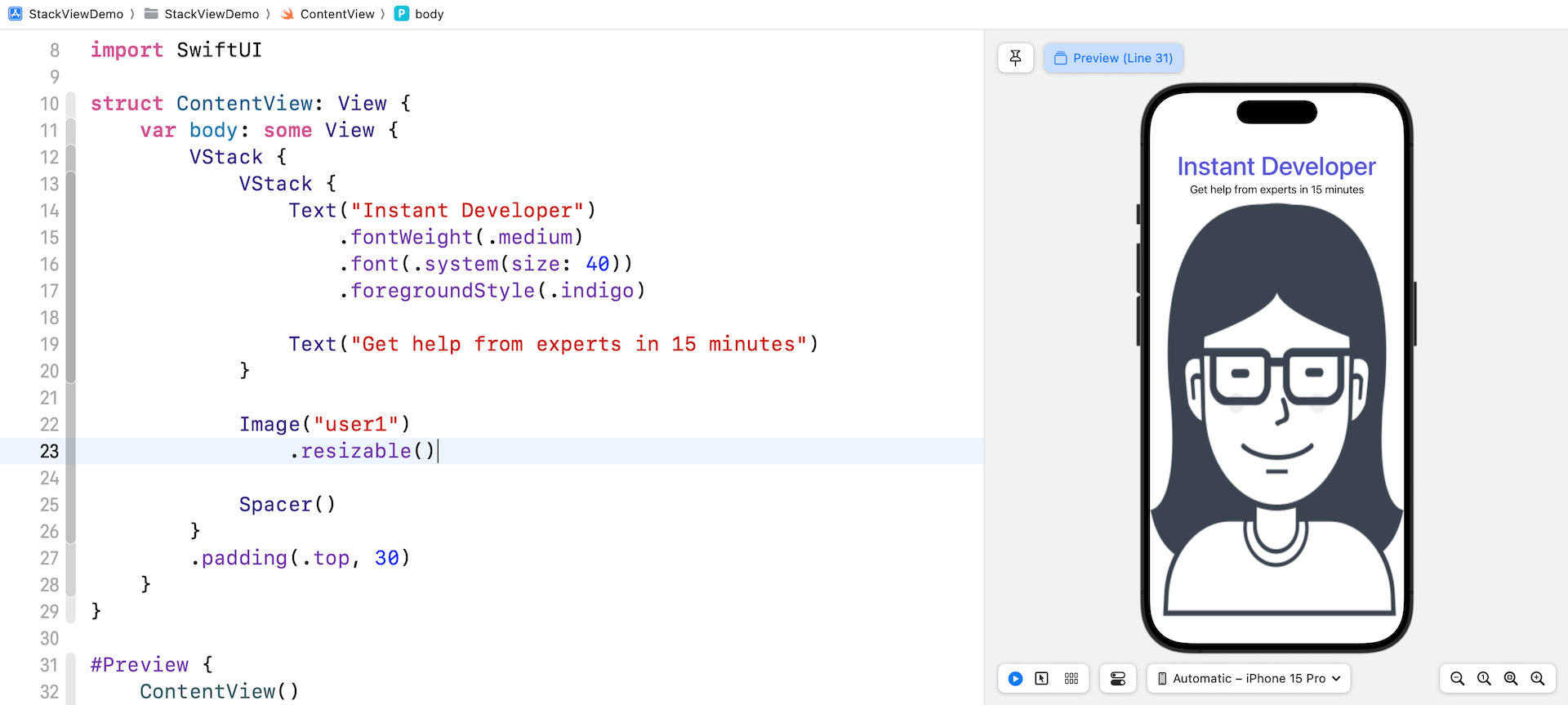1568x705 pixels.
Task: Open preview variants grid
Action: (x=1071, y=679)
